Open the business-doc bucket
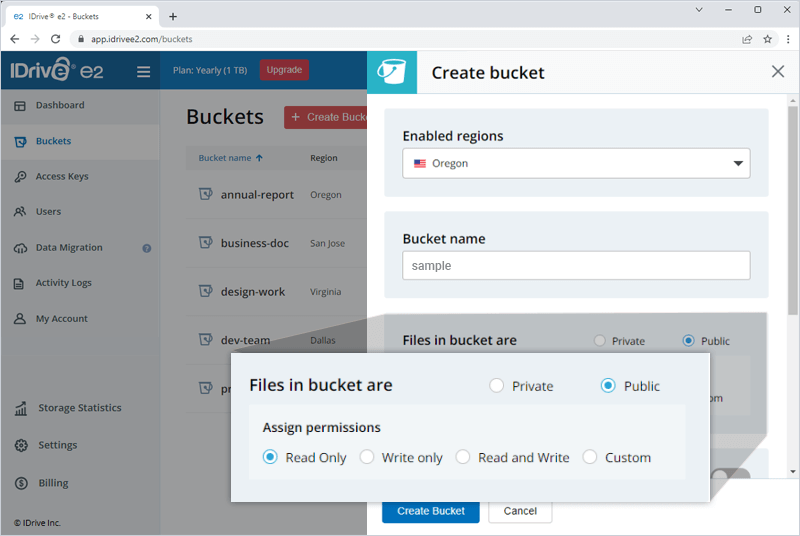This screenshot has width=800, height=536. point(255,243)
